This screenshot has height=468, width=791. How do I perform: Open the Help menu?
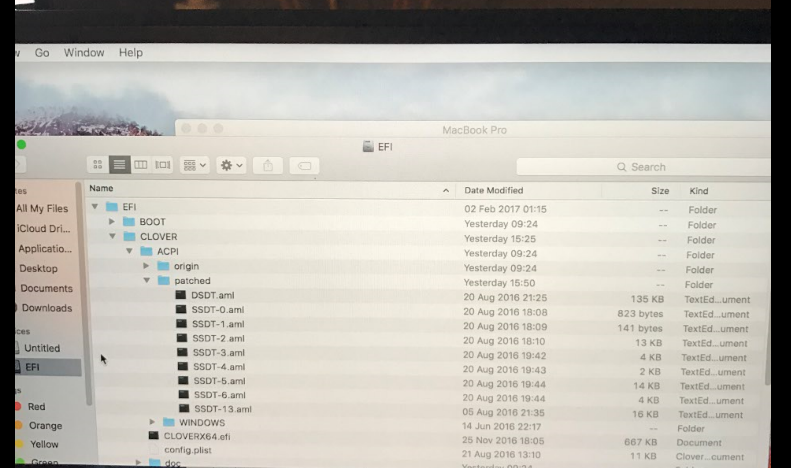[130, 52]
